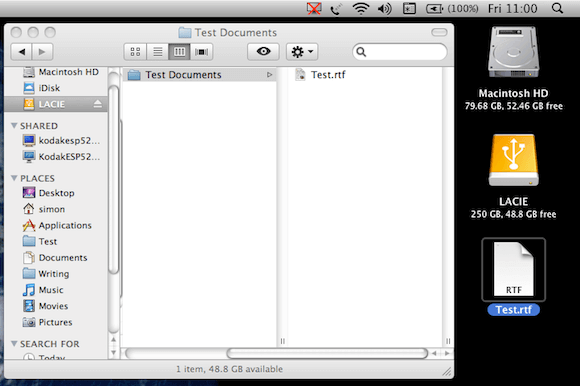This screenshot has height=386, width=580.
Task: Click the phone modem menu icon
Action: [337, 8]
